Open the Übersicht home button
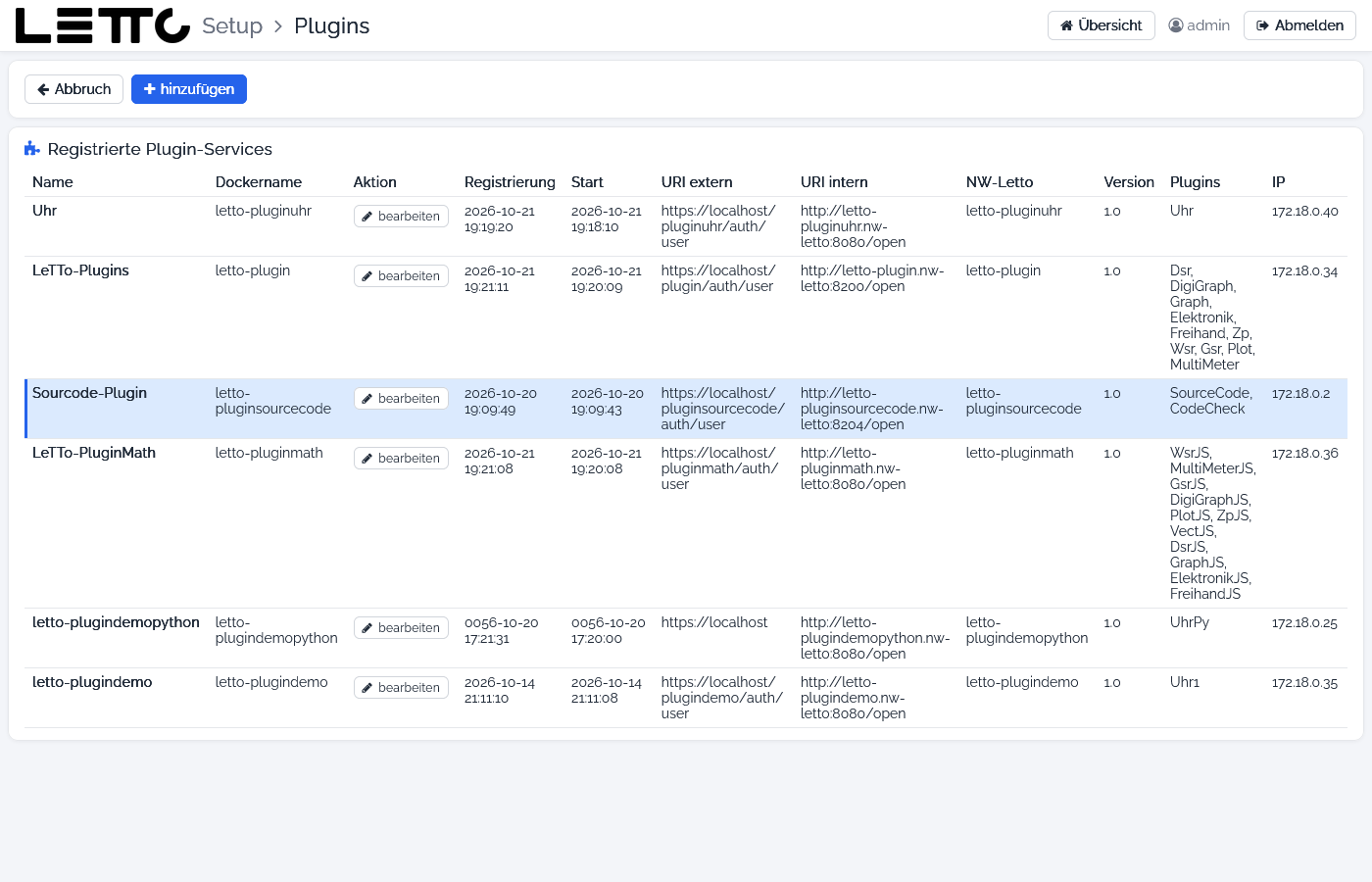The image size is (1372, 882). coord(1102,25)
